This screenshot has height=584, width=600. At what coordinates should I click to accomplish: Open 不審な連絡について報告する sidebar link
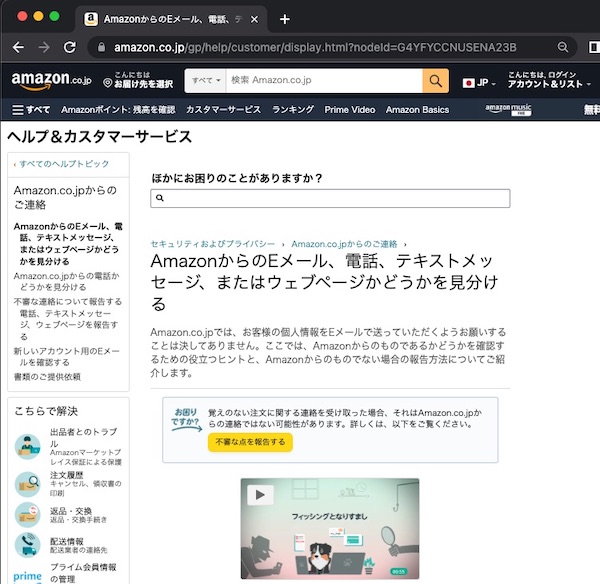(x=68, y=302)
